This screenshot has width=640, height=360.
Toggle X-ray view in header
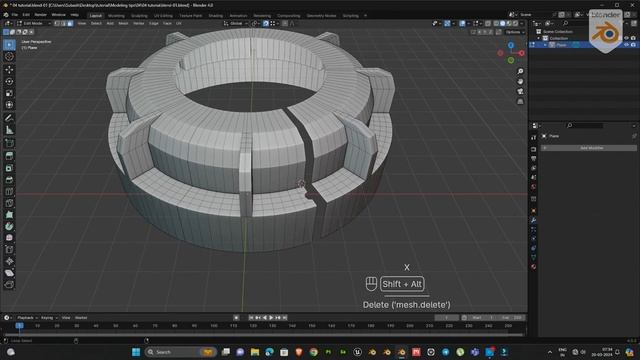[x=488, y=24]
